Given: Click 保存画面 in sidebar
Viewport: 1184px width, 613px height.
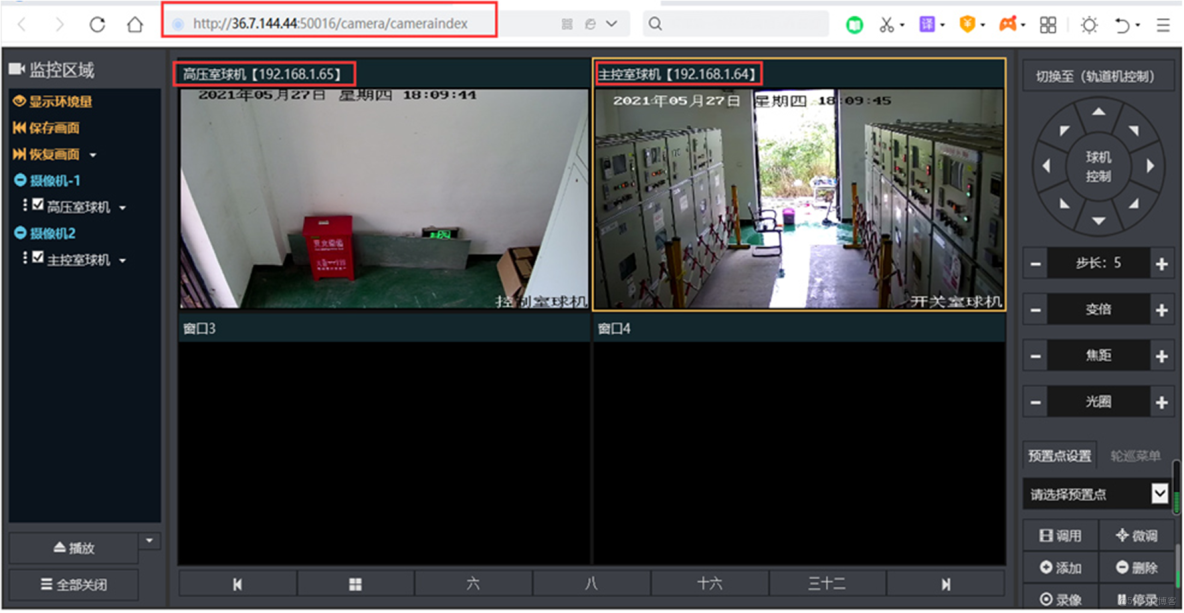Looking at the screenshot, I should pos(47,128).
